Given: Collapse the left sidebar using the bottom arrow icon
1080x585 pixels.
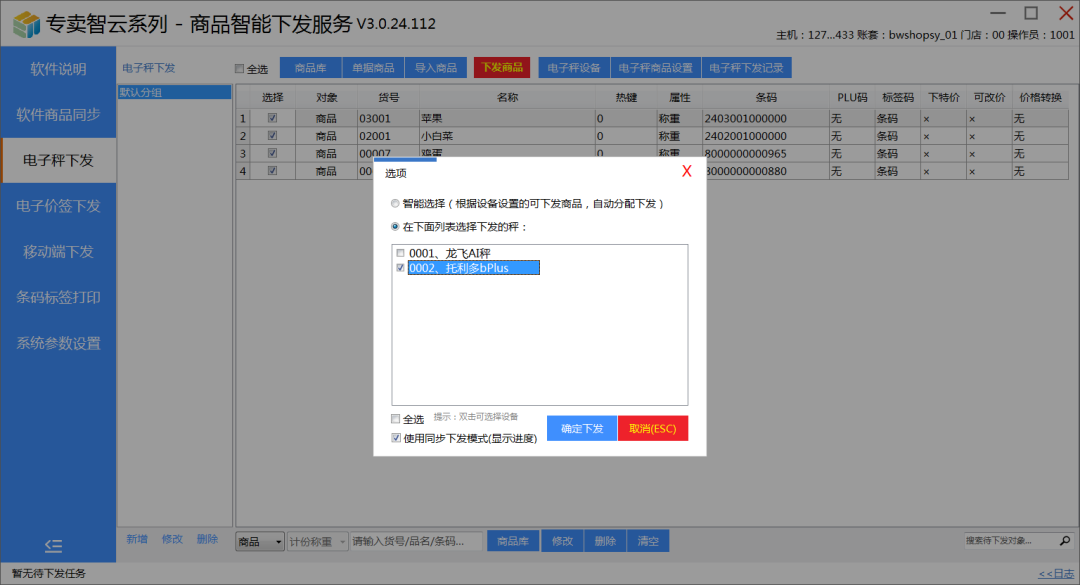Looking at the screenshot, I should [54, 545].
